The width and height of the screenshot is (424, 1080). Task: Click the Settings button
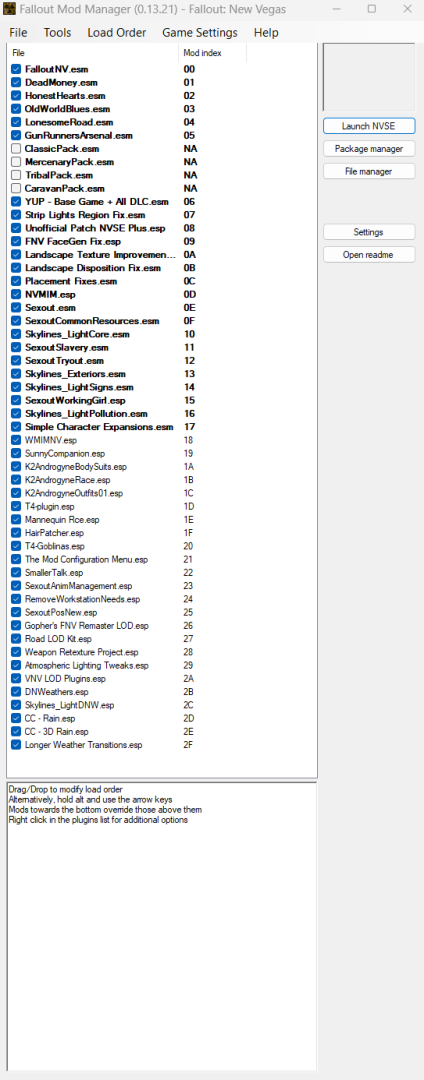click(369, 232)
